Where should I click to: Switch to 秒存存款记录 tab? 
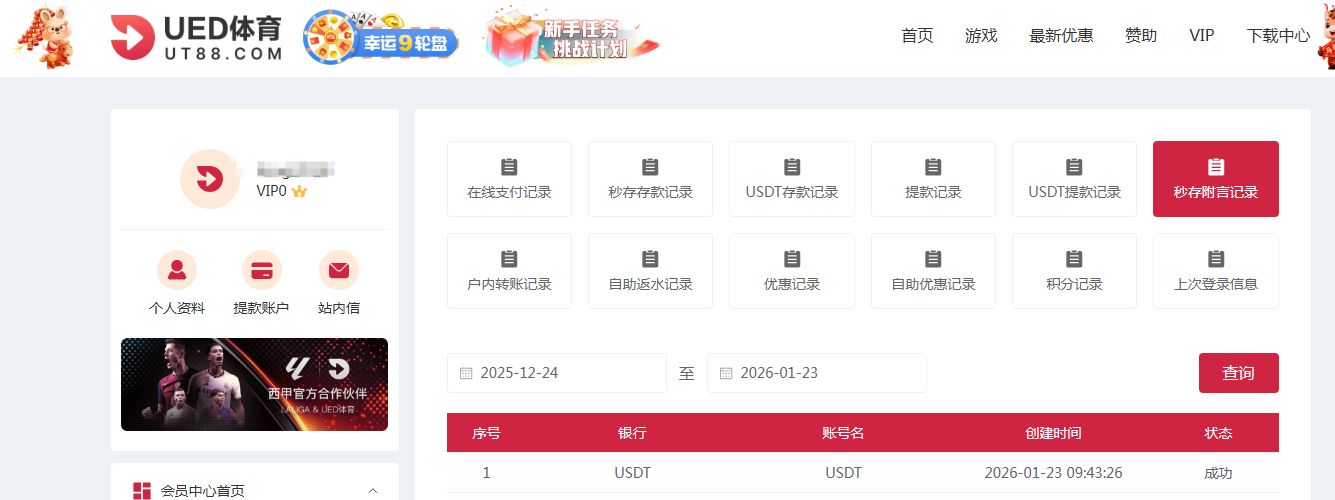pyautogui.click(x=650, y=179)
